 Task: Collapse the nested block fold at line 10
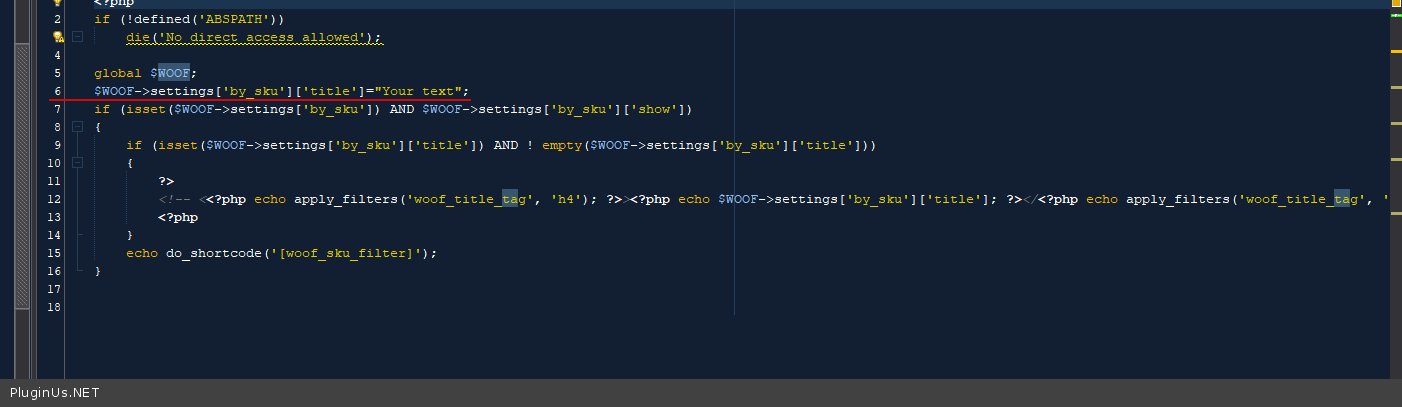[x=77, y=163]
